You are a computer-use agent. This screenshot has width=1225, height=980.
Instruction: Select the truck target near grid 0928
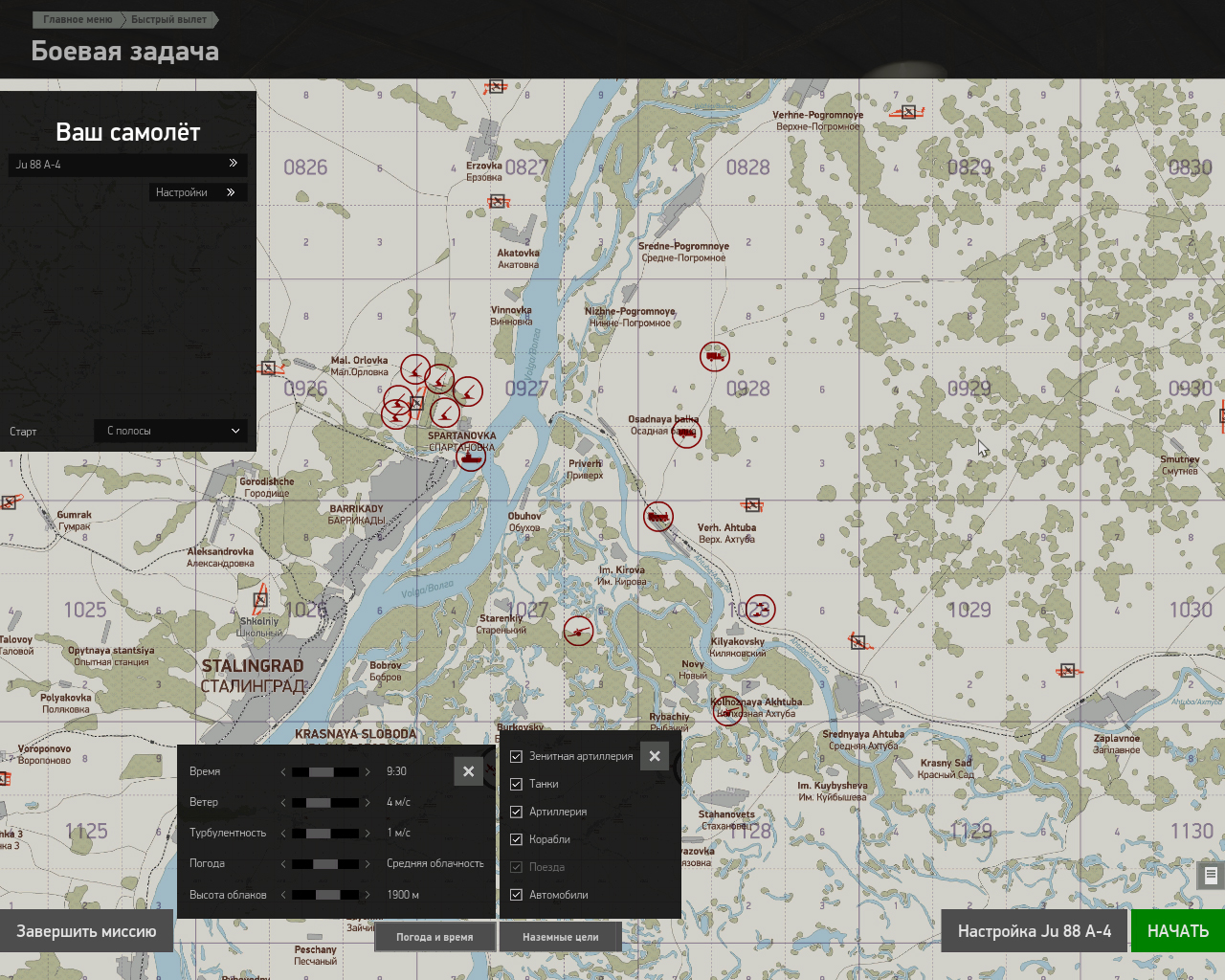click(714, 357)
